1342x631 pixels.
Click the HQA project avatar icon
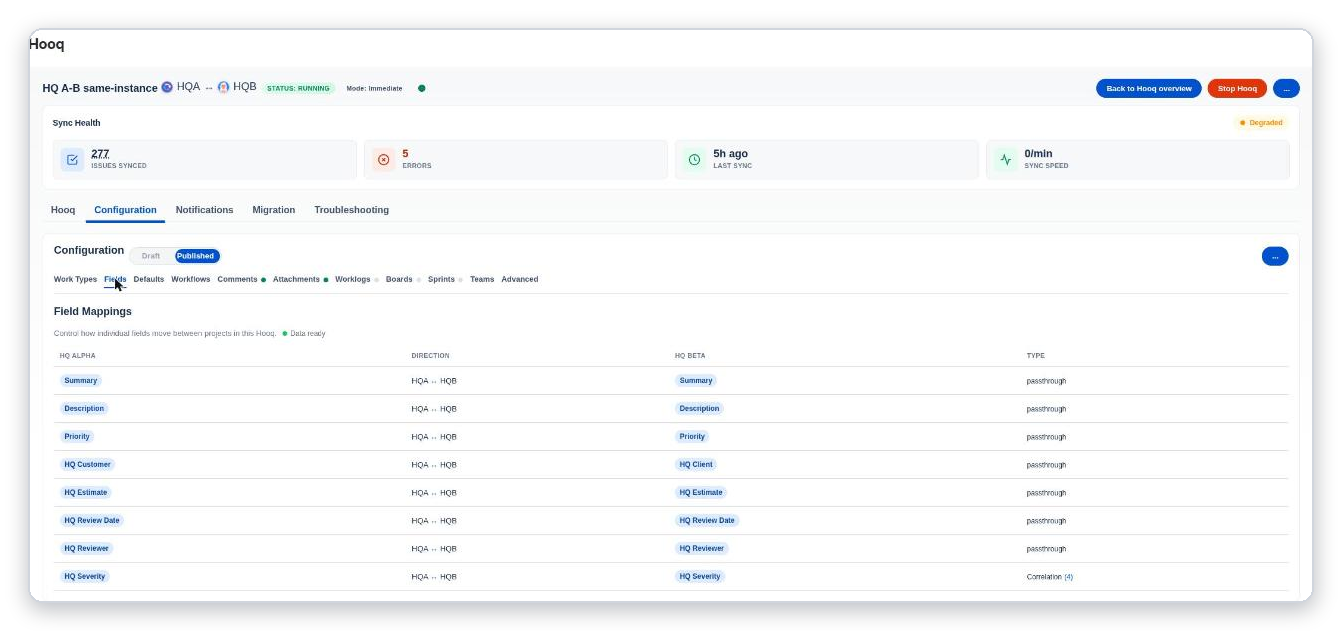point(167,87)
